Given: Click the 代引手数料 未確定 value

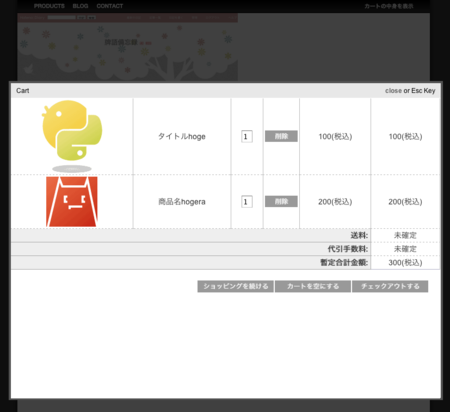Looking at the screenshot, I should pyautogui.click(x=405, y=249).
